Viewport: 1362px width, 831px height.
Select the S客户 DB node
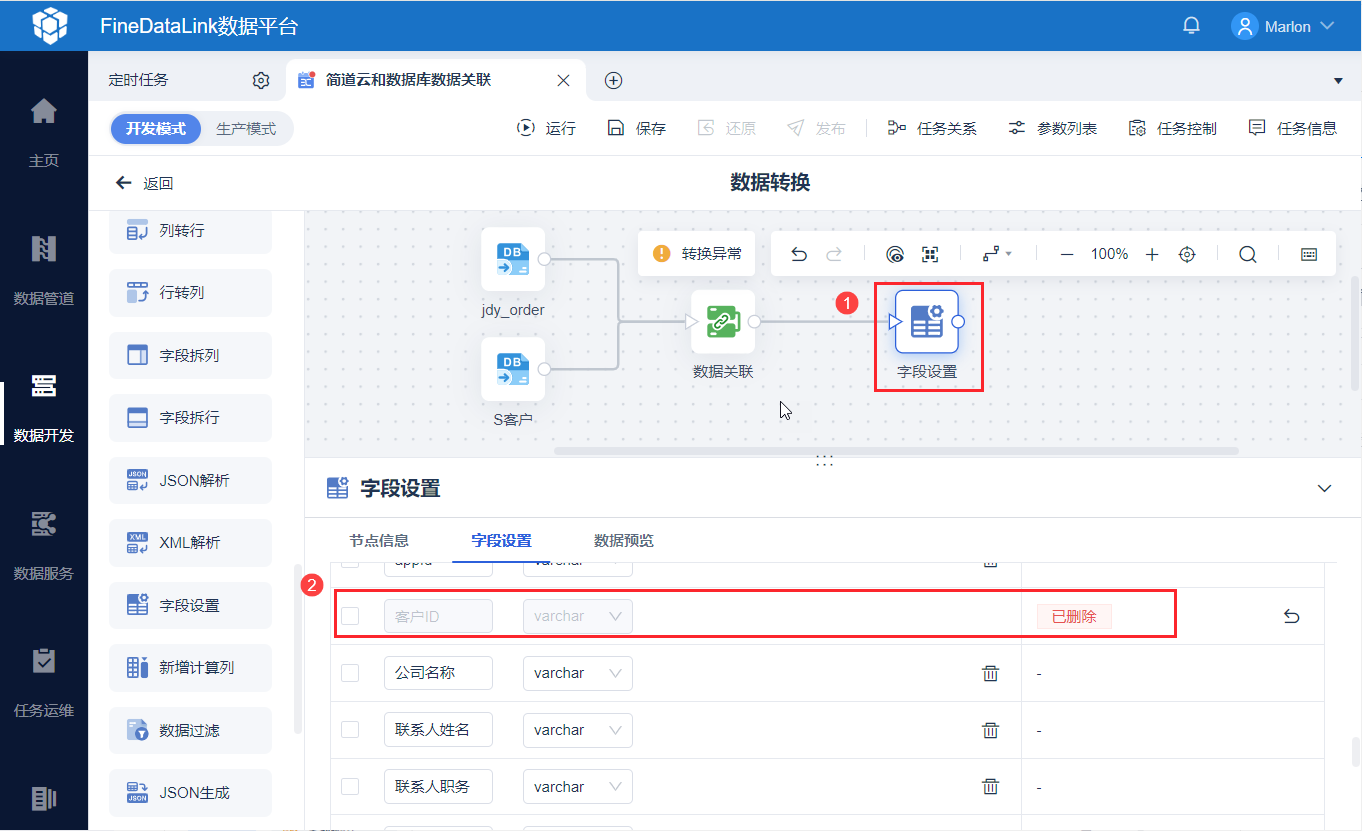(x=513, y=369)
